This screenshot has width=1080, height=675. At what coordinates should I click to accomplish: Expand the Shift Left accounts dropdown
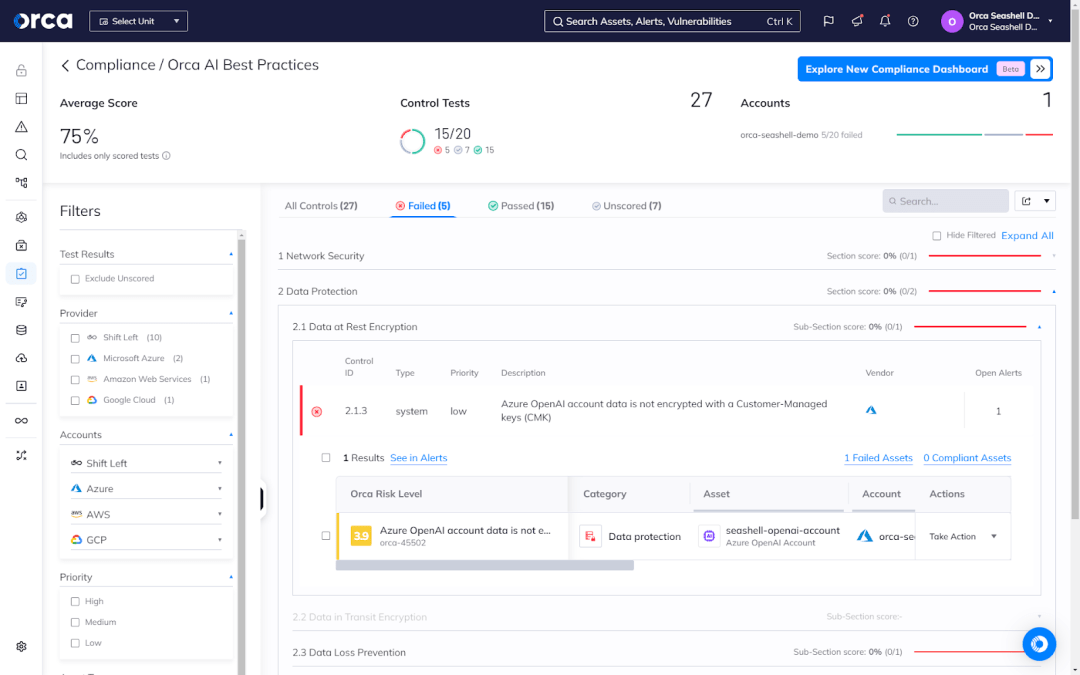pyautogui.click(x=146, y=463)
